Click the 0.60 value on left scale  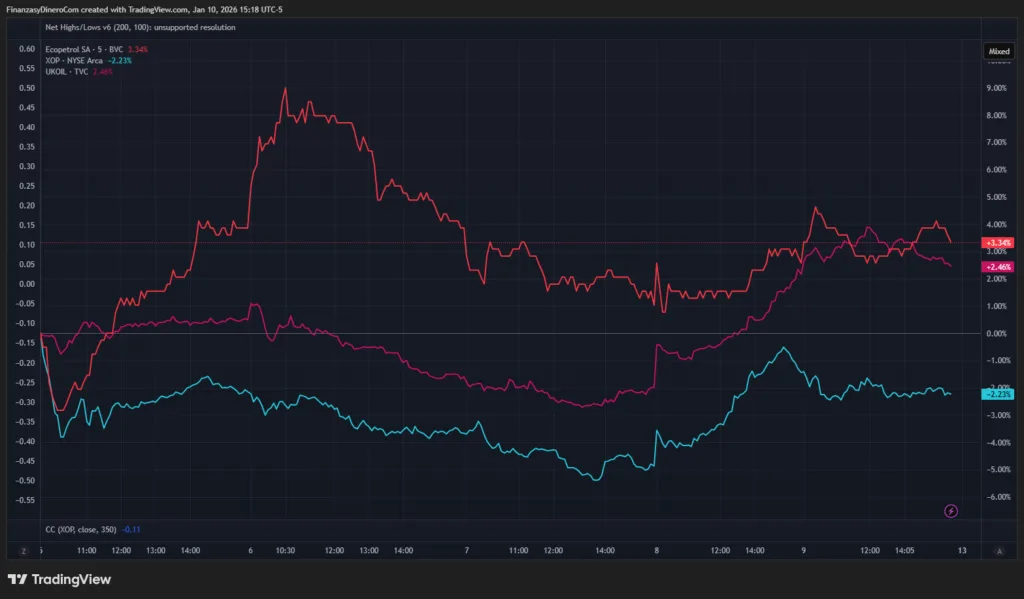point(27,49)
